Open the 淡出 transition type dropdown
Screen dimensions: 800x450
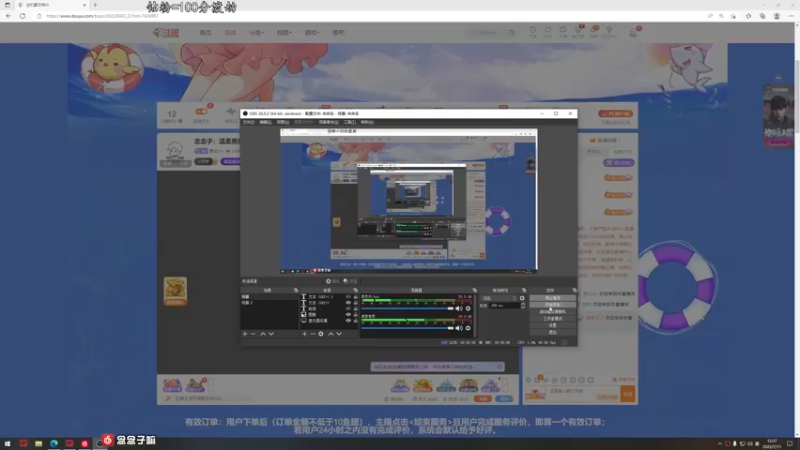click(499, 298)
